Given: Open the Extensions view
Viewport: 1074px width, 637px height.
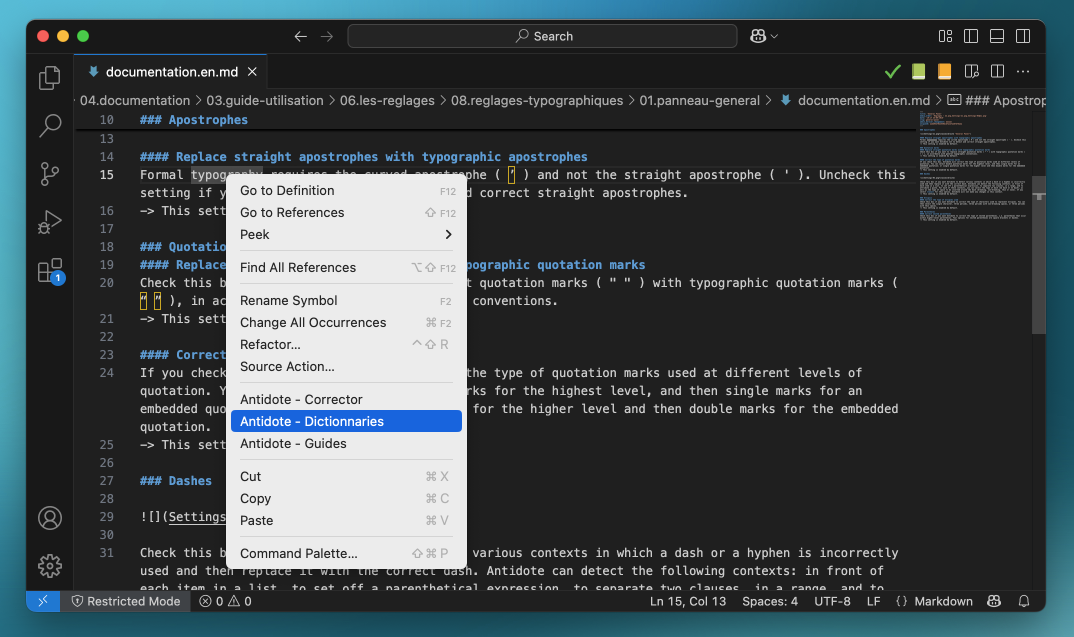Looking at the screenshot, I should click(50, 270).
